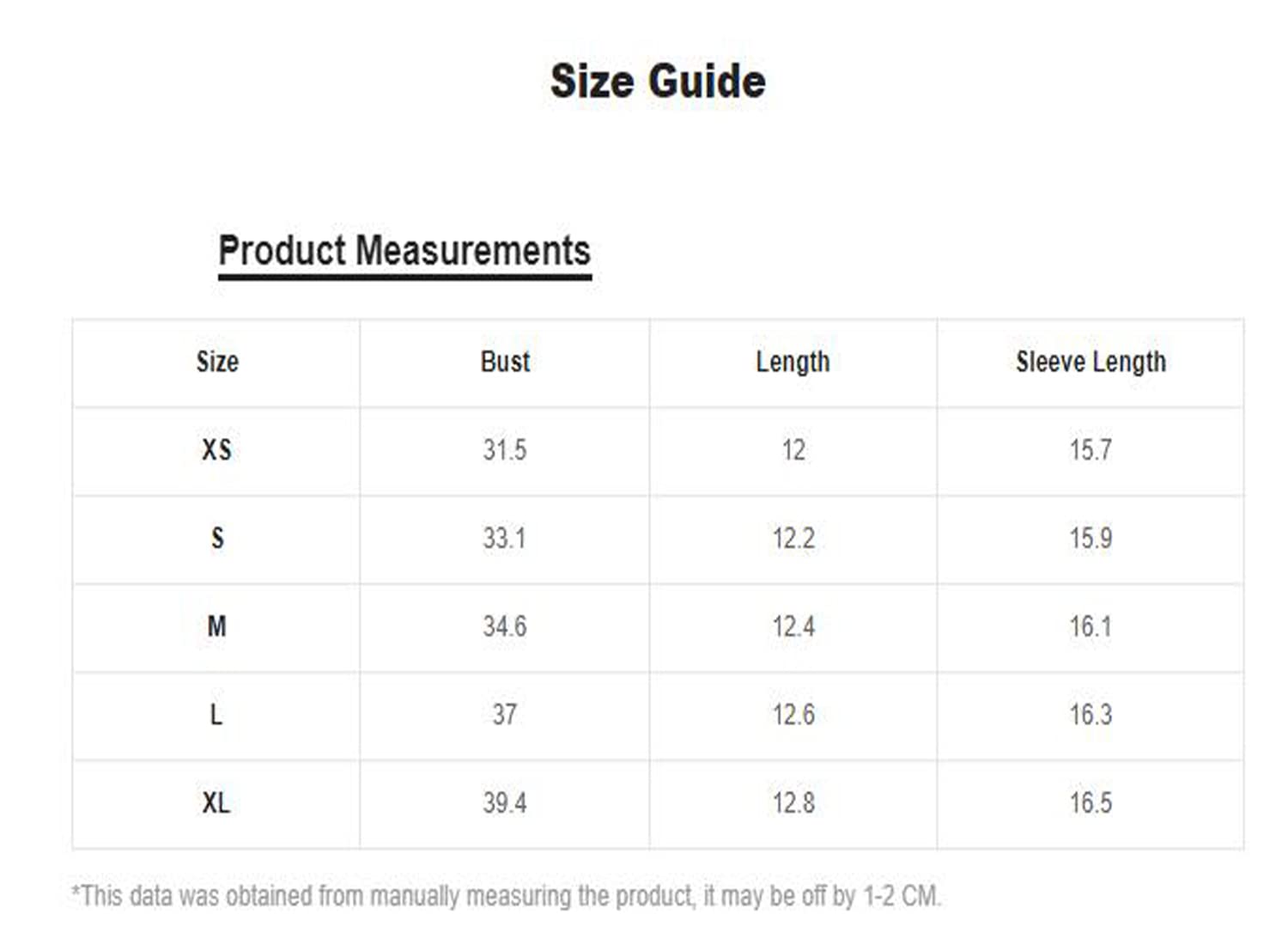This screenshot has height=945, width=1288.
Task: Click the S bust value 33.1
Action: [x=504, y=538]
